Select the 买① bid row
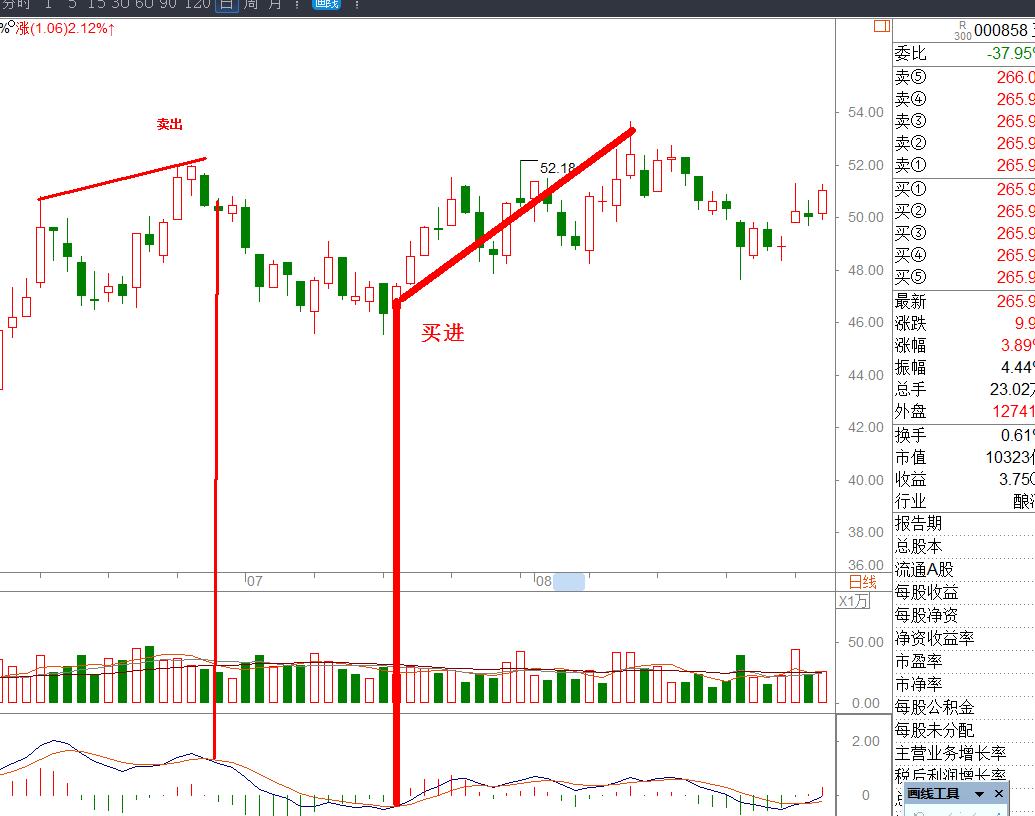The image size is (1035, 816). (x=964, y=189)
